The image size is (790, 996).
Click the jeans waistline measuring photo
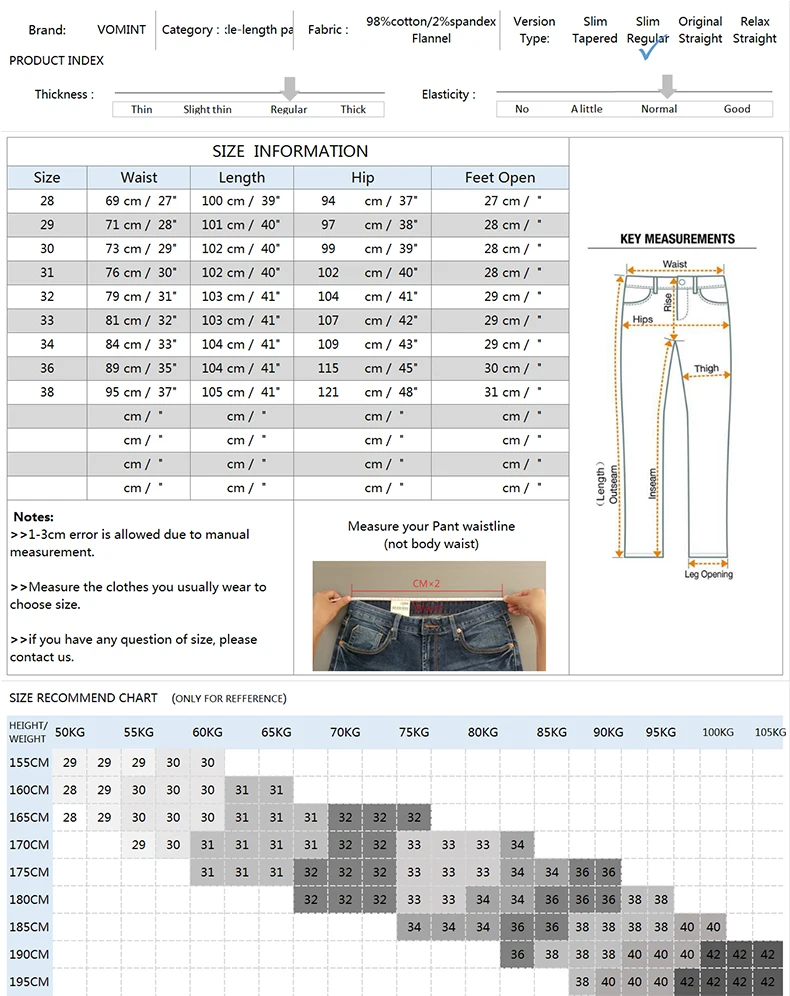pyautogui.click(x=429, y=616)
